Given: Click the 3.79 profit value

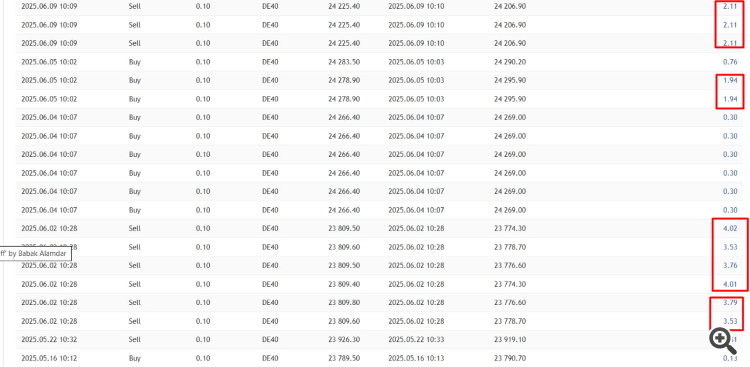Looking at the screenshot, I should (x=730, y=302).
